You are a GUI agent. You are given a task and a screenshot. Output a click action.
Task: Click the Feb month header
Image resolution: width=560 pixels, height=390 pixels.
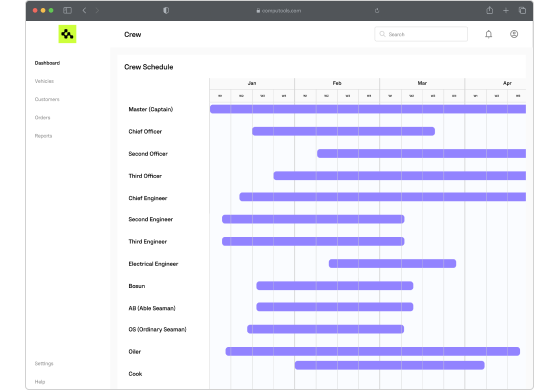(337, 83)
